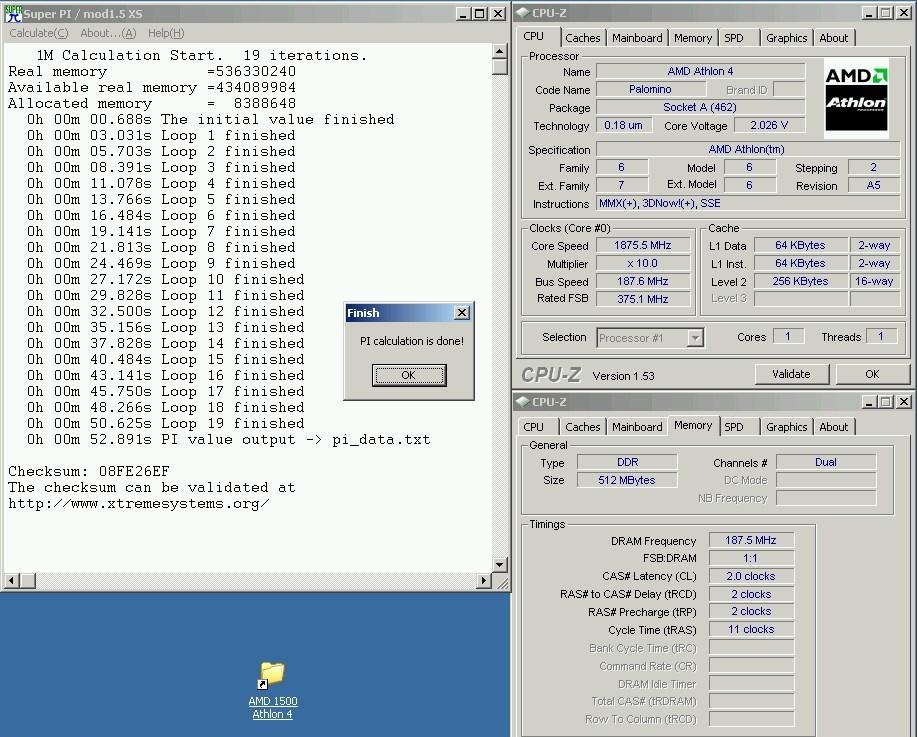Viewport: 917px width, 737px height.
Task: Switch to Graphics tab in top CPU-Z window
Action: coord(787,38)
